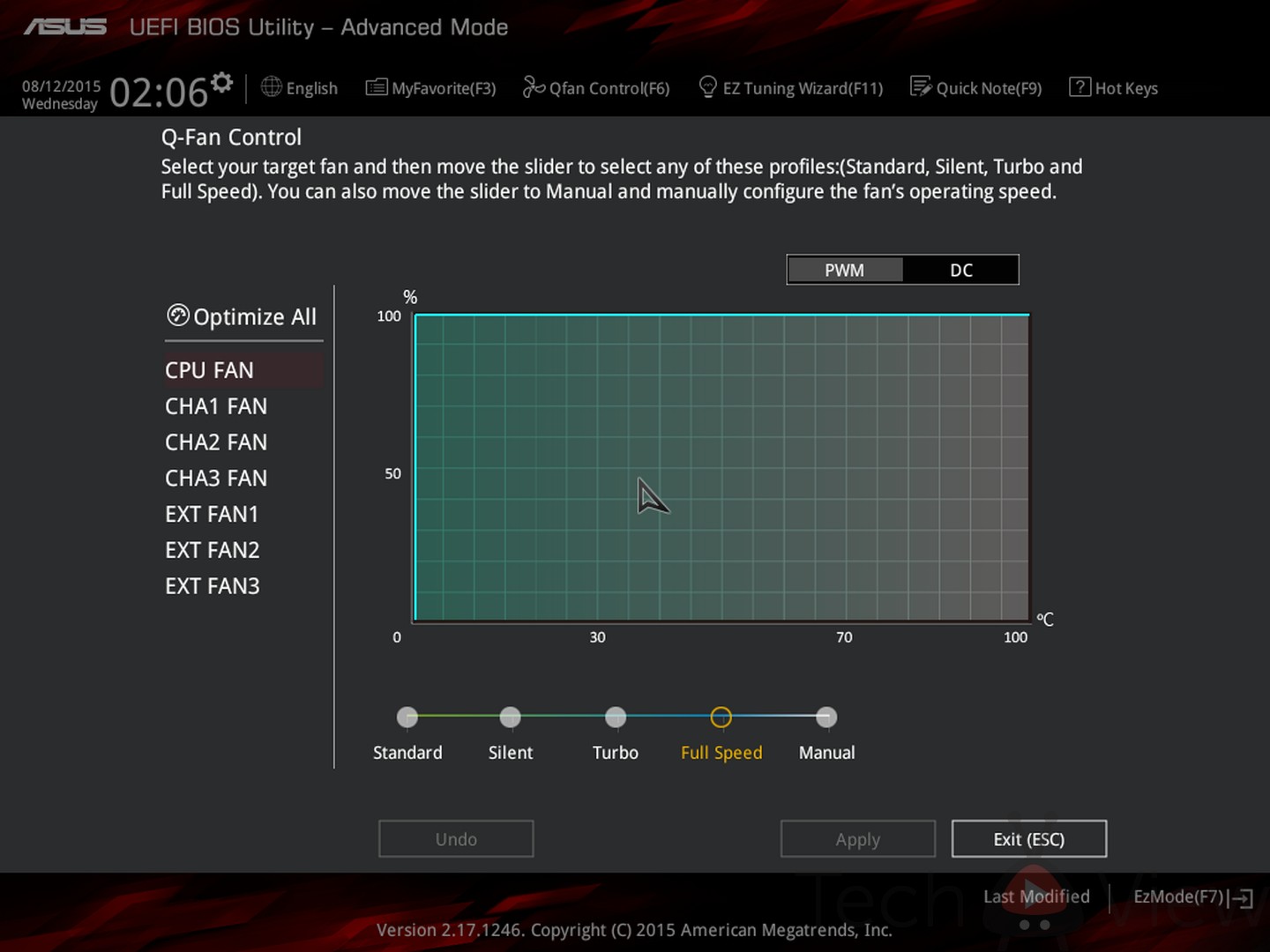Image resolution: width=1270 pixels, height=952 pixels.
Task: Select the Standard fan profile
Action: [x=407, y=718]
